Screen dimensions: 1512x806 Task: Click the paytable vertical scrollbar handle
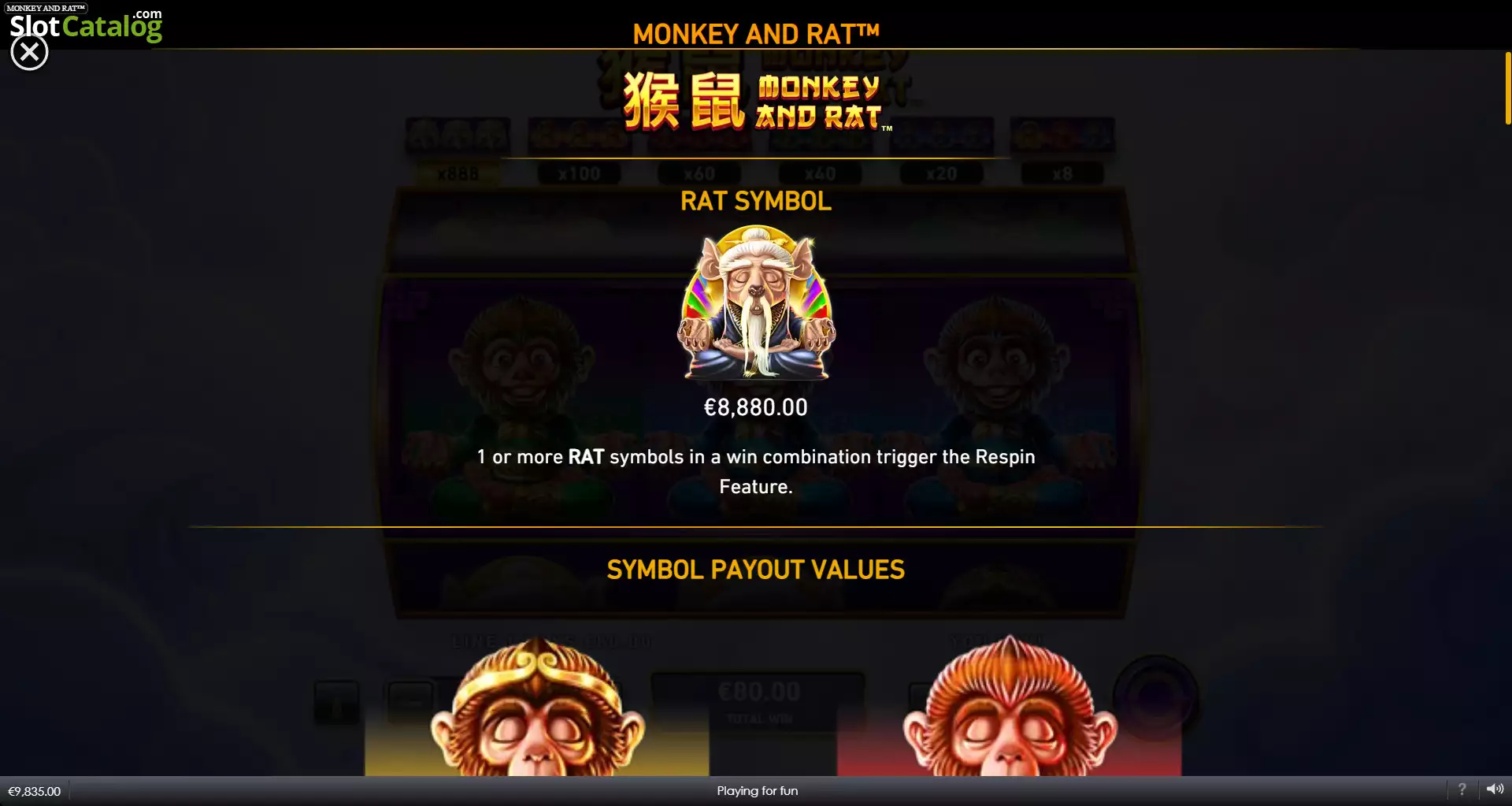1507,87
